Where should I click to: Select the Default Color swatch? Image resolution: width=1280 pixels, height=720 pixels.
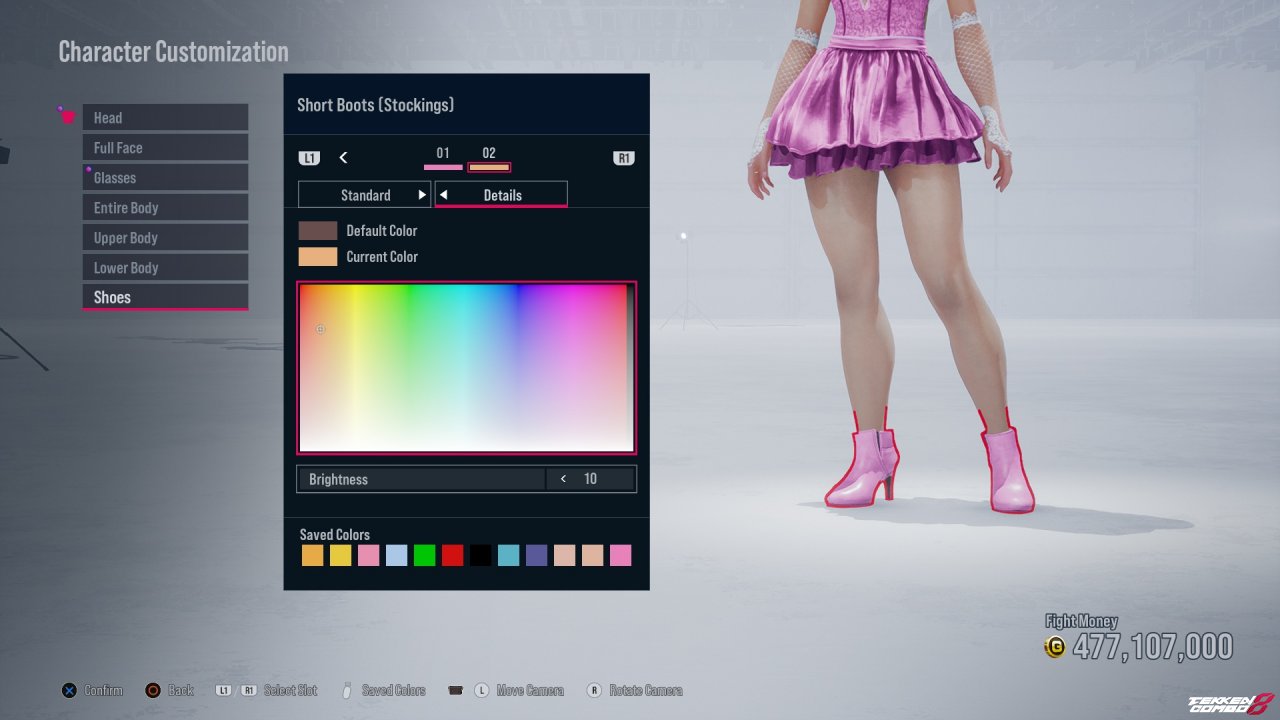[318, 231]
